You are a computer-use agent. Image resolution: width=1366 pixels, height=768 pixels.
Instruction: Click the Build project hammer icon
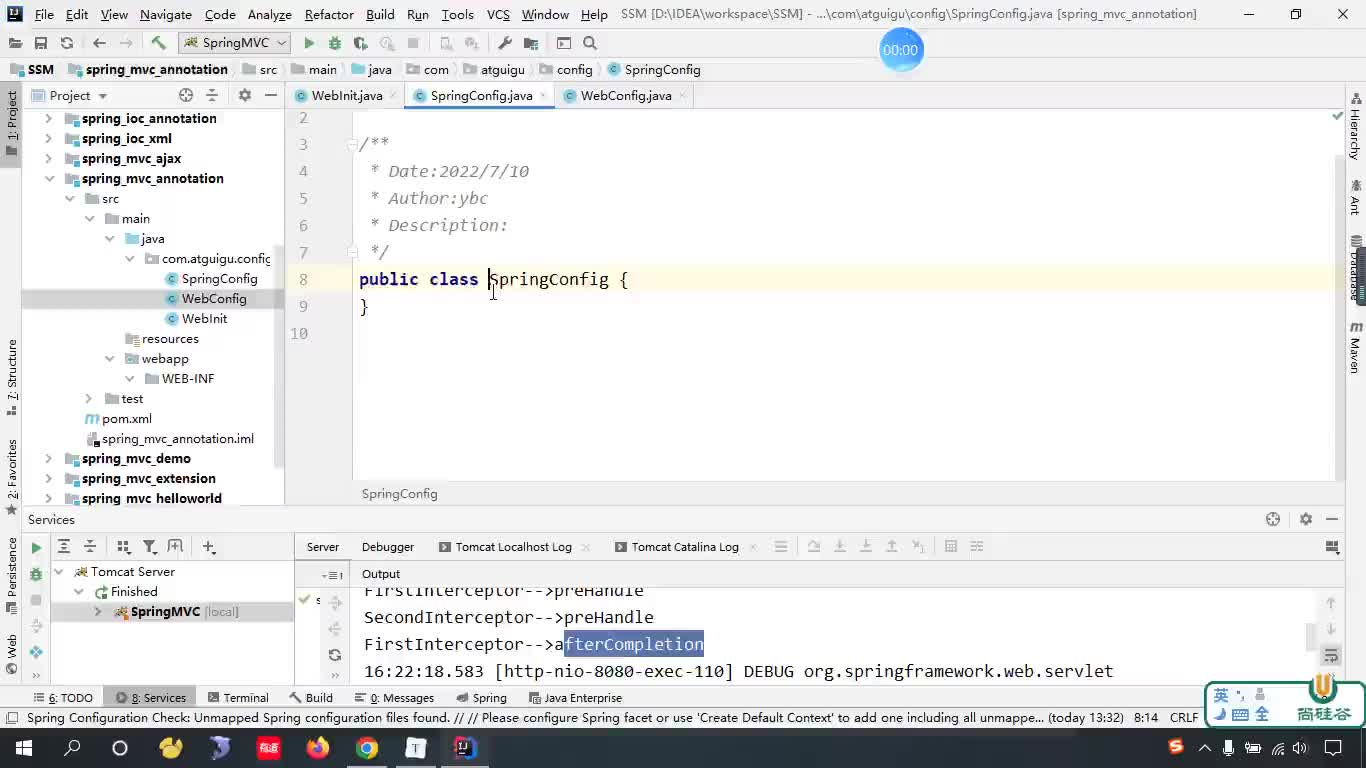click(x=158, y=43)
